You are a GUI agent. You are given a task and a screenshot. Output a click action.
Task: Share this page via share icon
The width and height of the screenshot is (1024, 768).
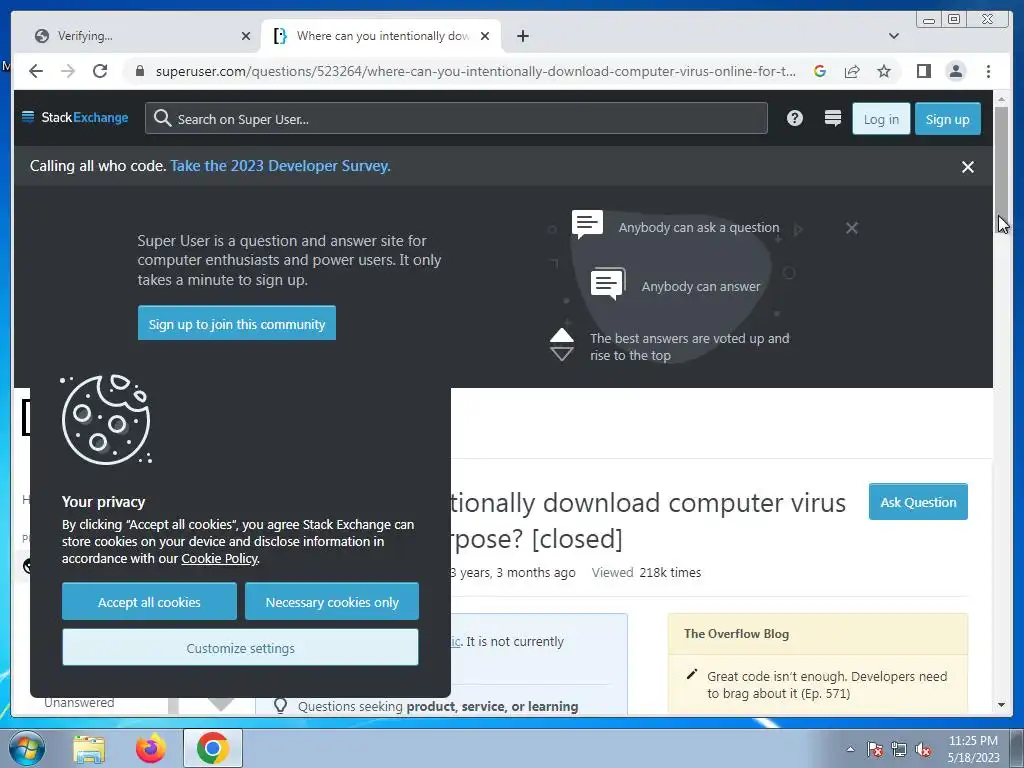pyautogui.click(x=852, y=71)
